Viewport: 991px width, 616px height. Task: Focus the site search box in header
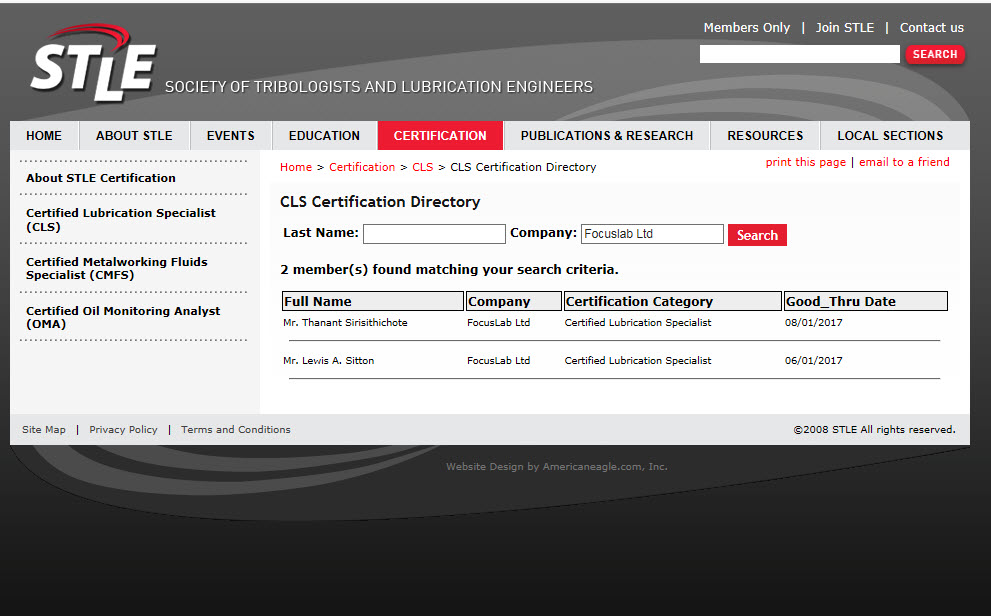tap(799, 54)
